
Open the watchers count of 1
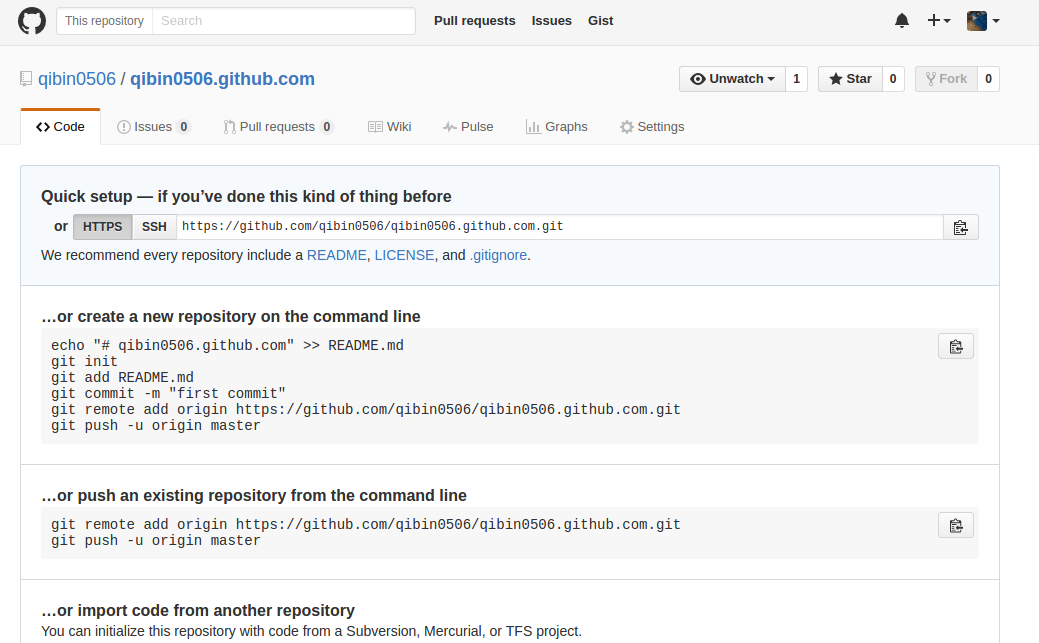click(x=796, y=79)
